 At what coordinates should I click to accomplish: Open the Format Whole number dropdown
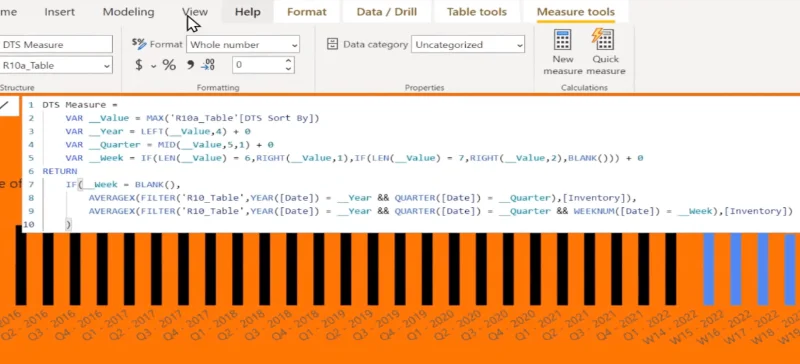(x=243, y=44)
